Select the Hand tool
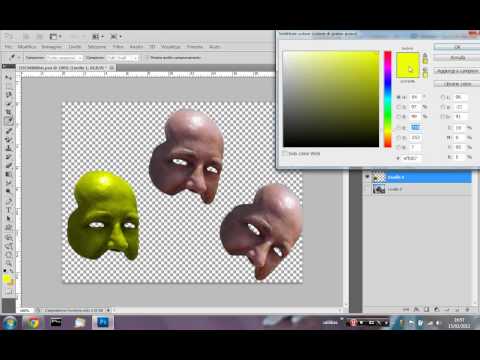This screenshot has height=360, width=480. (8, 255)
